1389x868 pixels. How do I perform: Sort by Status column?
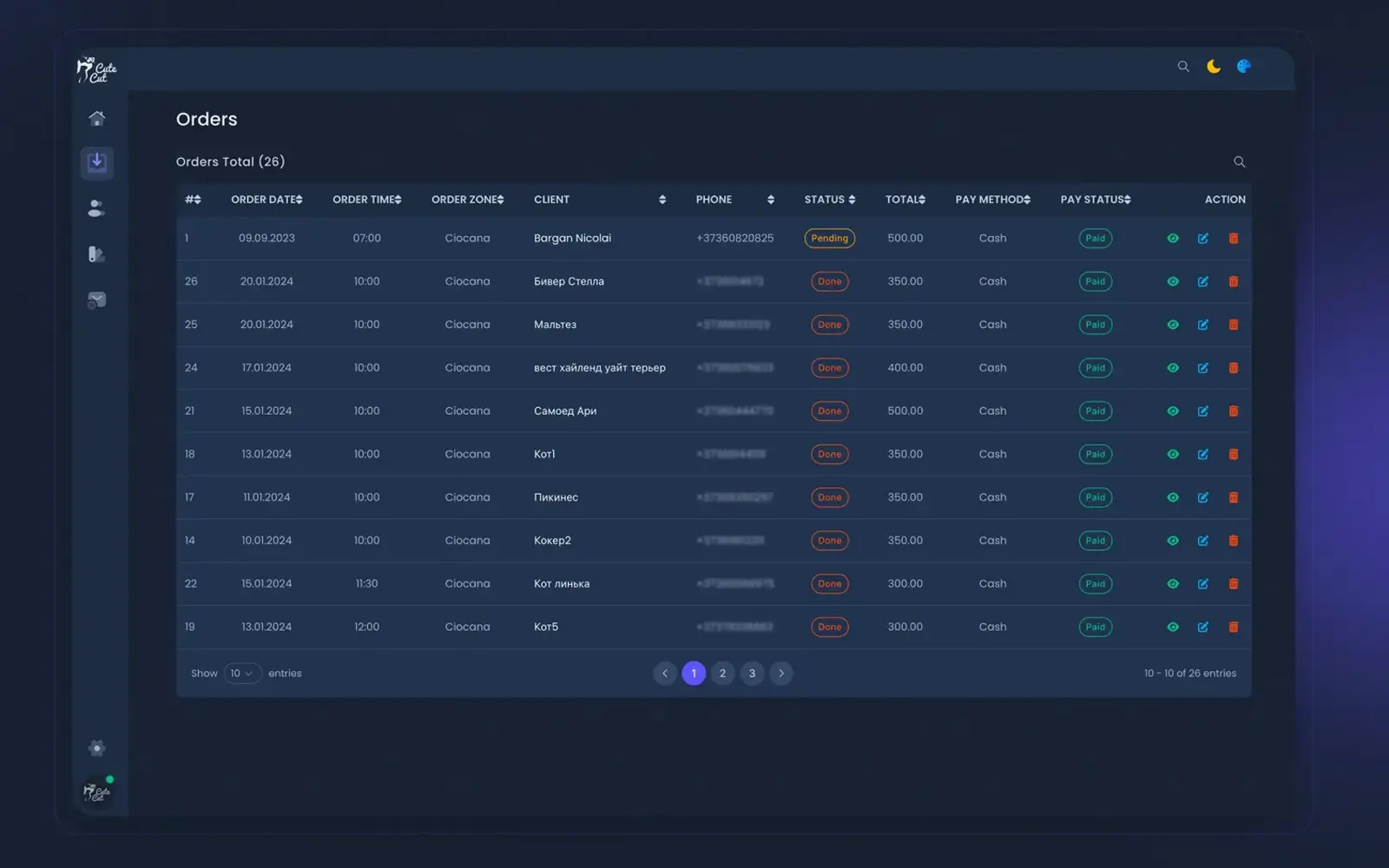click(x=830, y=200)
